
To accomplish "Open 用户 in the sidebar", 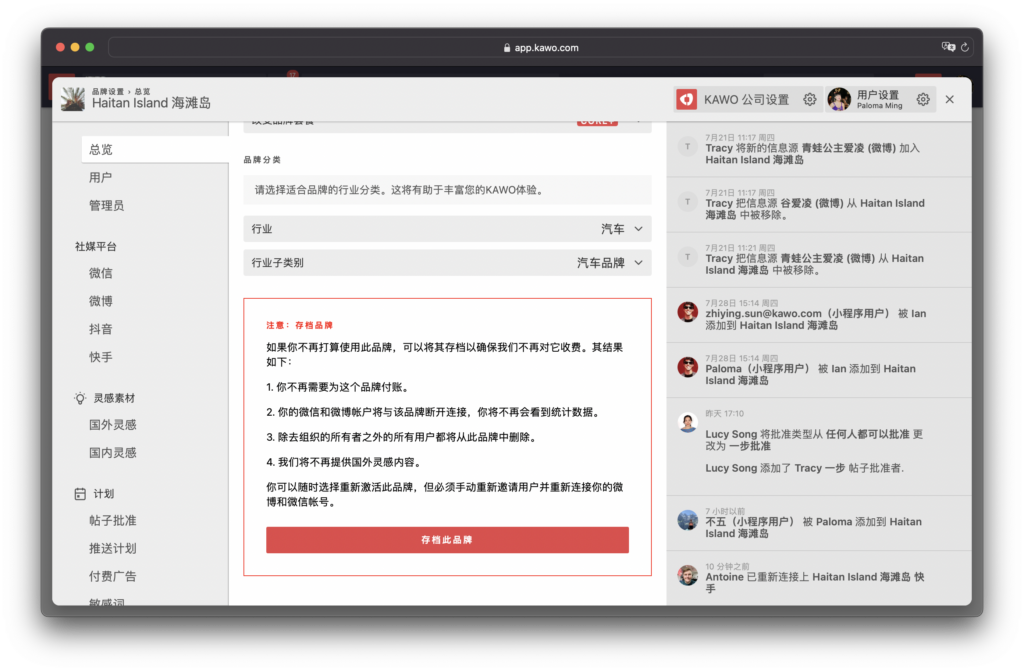I will click(x=100, y=178).
